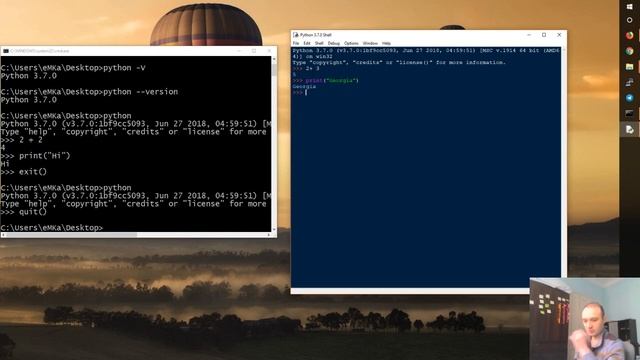
Task: Click the "python --version" command line
Action: [89, 92]
